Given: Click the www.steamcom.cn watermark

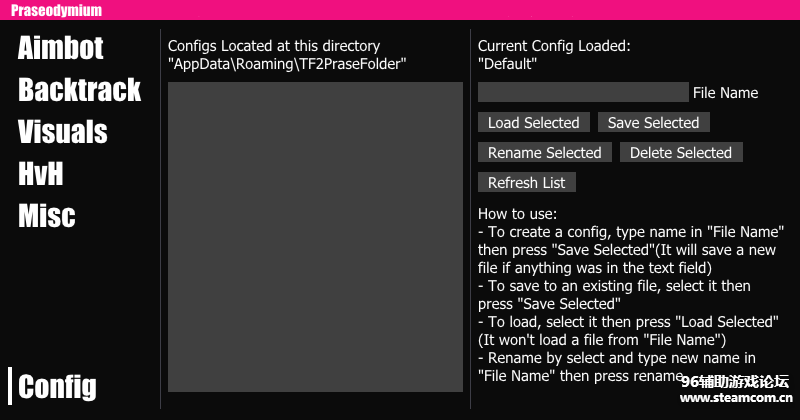Looking at the screenshot, I should tap(736, 398).
